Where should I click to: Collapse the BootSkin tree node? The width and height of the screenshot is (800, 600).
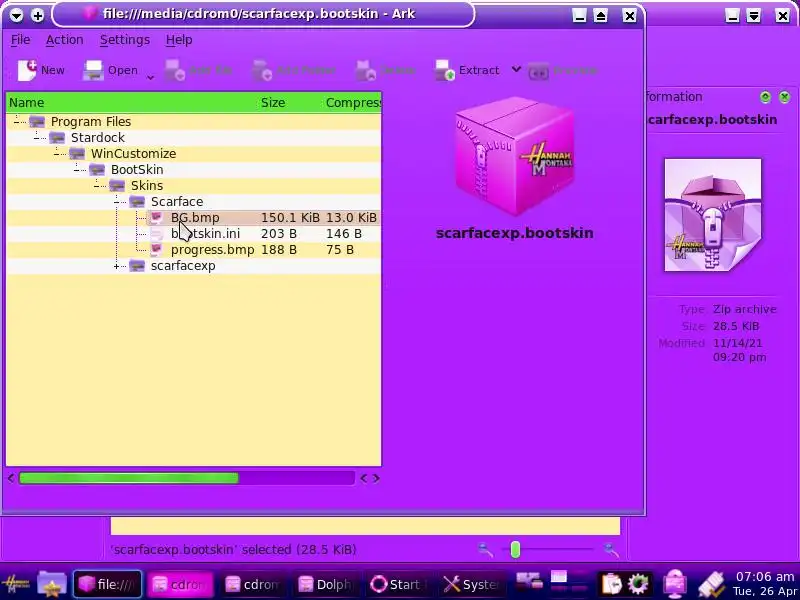coord(77,169)
